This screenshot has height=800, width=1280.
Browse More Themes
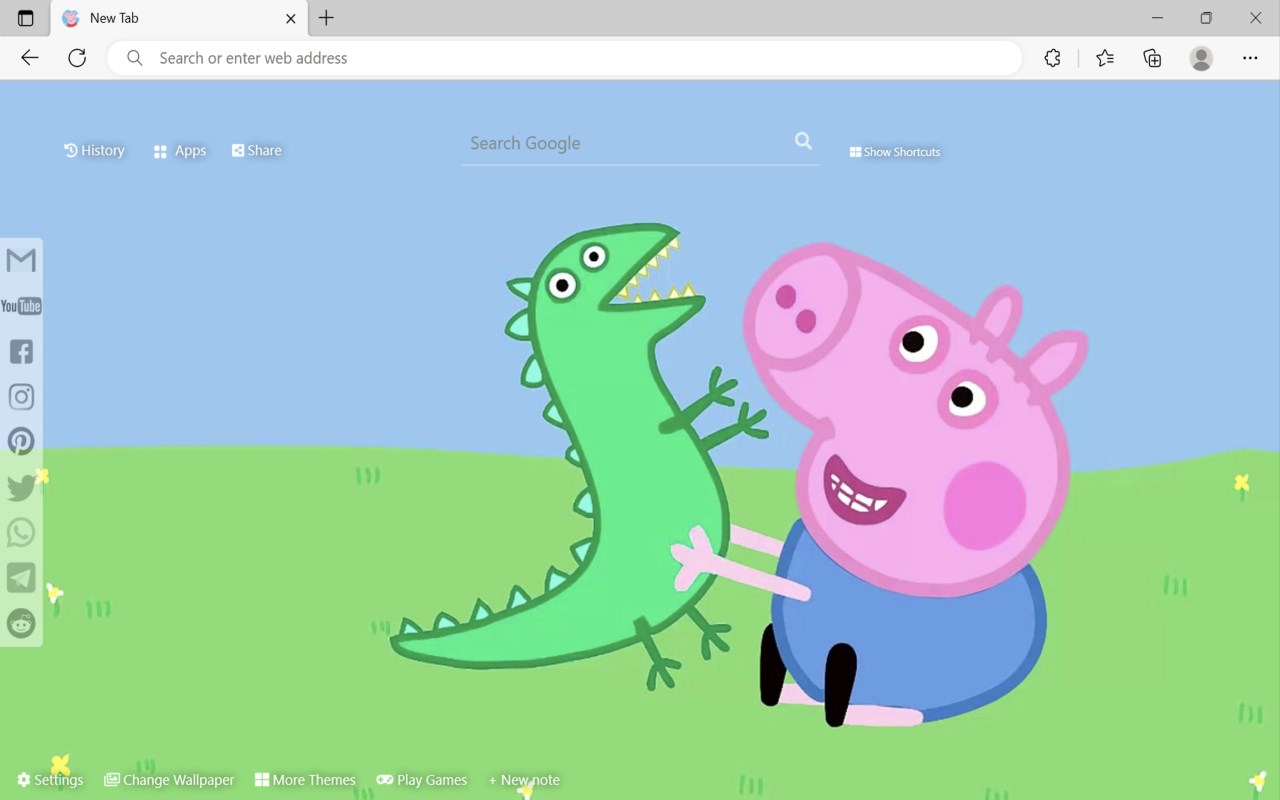(305, 780)
